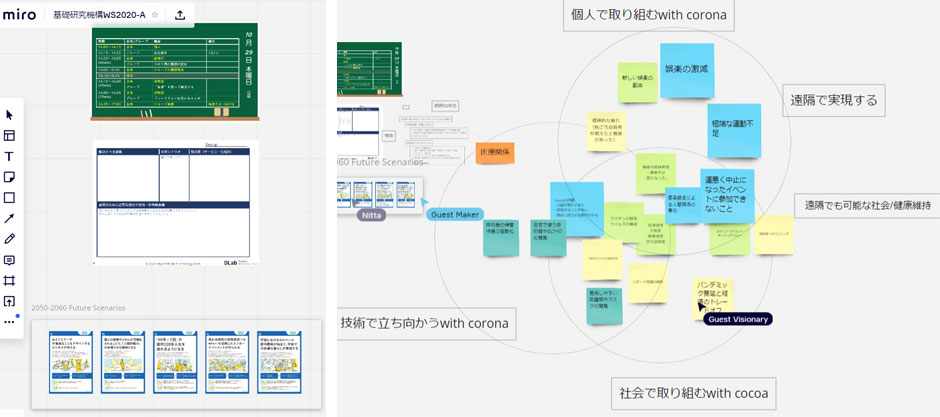
Task: Select third scenario card in left frame
Action: coord(175,362)
